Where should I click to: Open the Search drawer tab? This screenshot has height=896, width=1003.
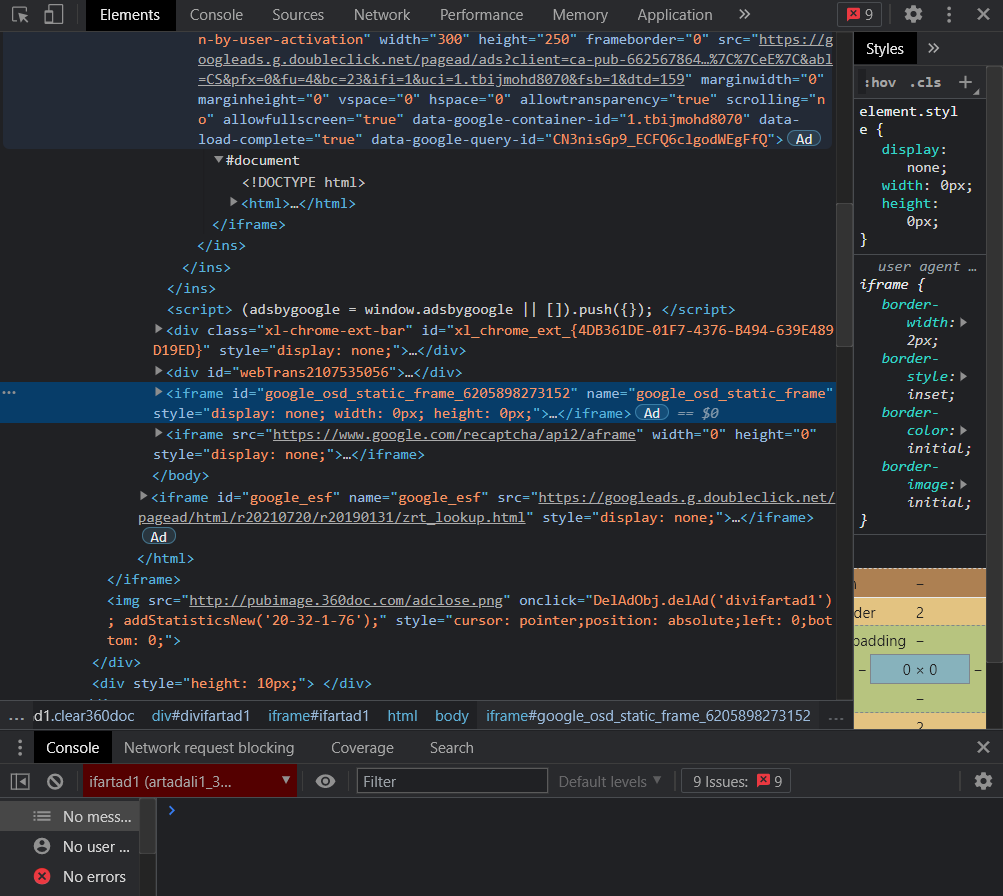452,748
